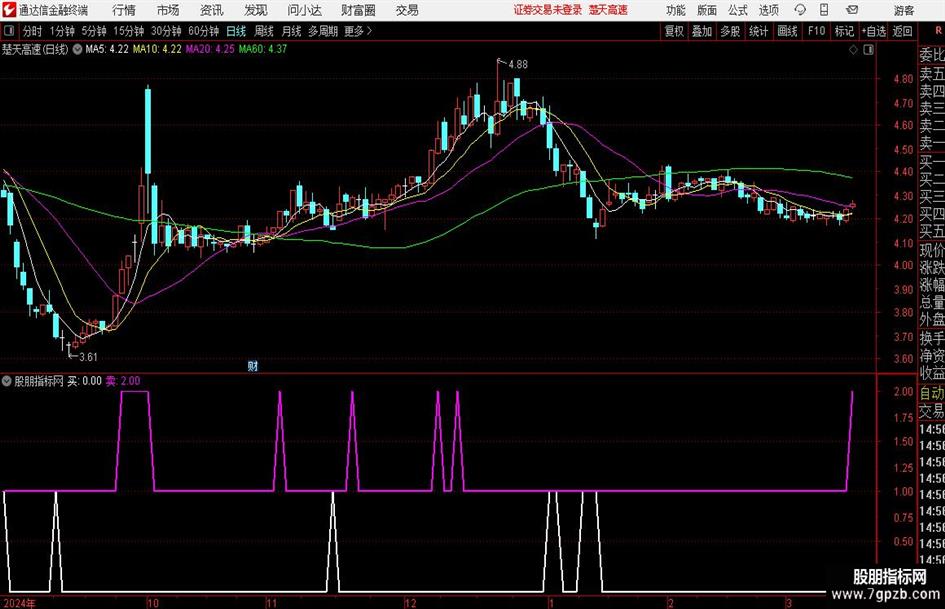This screenshot has height=609, width=945.
Task: Click the 多股 multi-stock button
Action: click(730, 31)
